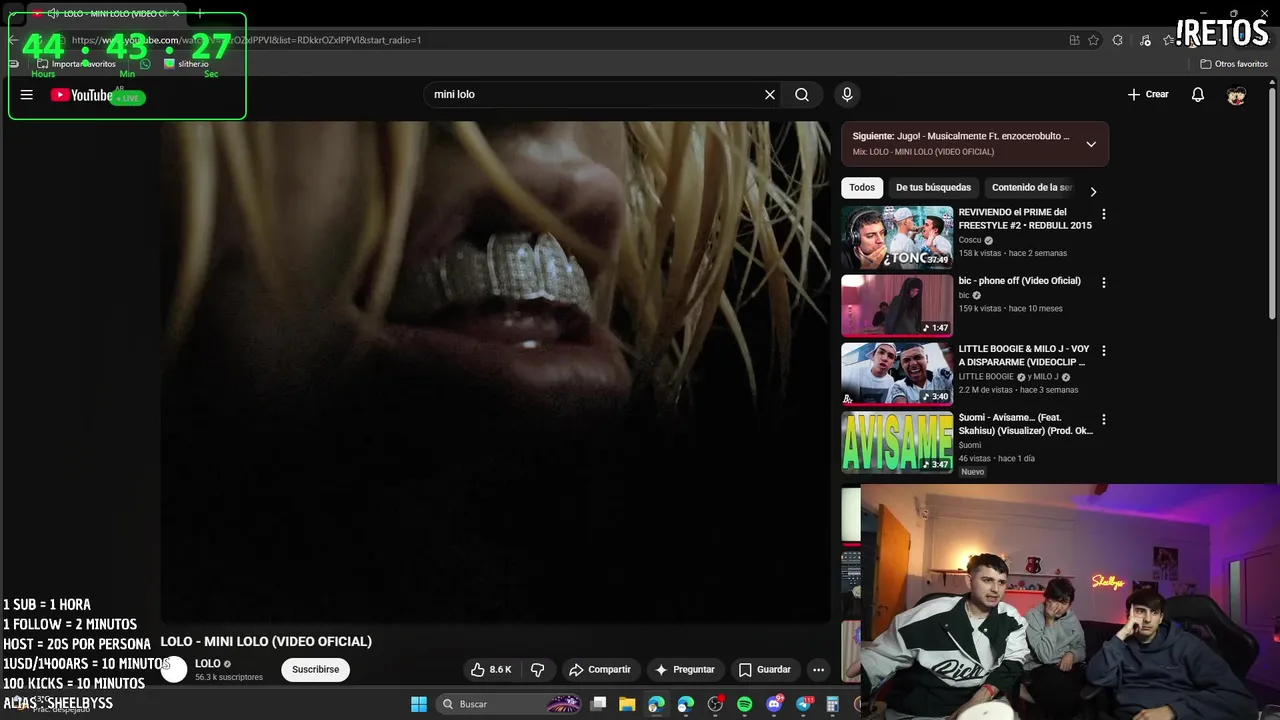Open account menu from profile avatar
The height and width of the screenshot is (720, 1280).
[1237, 95]
